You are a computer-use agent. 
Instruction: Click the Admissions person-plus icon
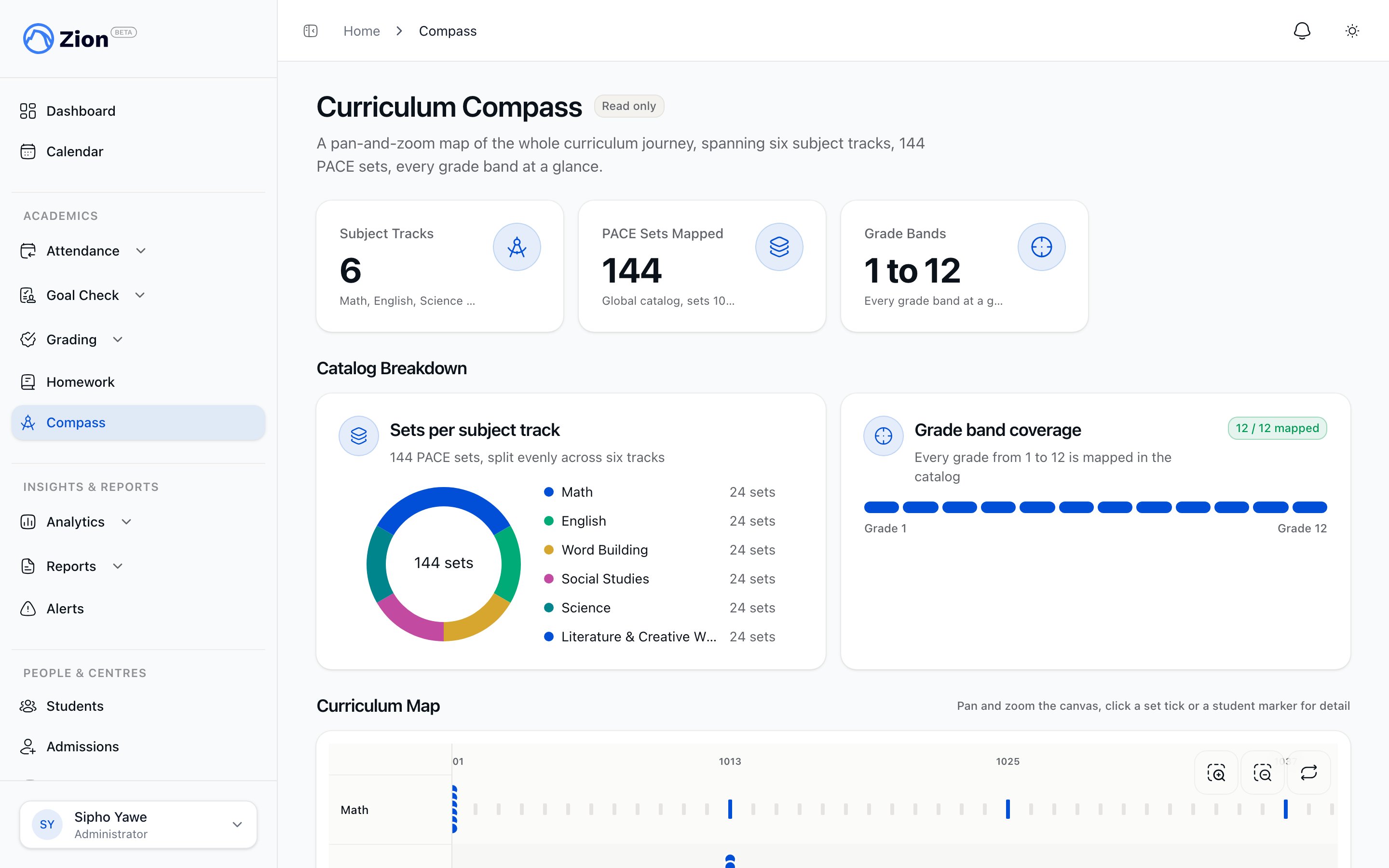(x=27, y=746)
